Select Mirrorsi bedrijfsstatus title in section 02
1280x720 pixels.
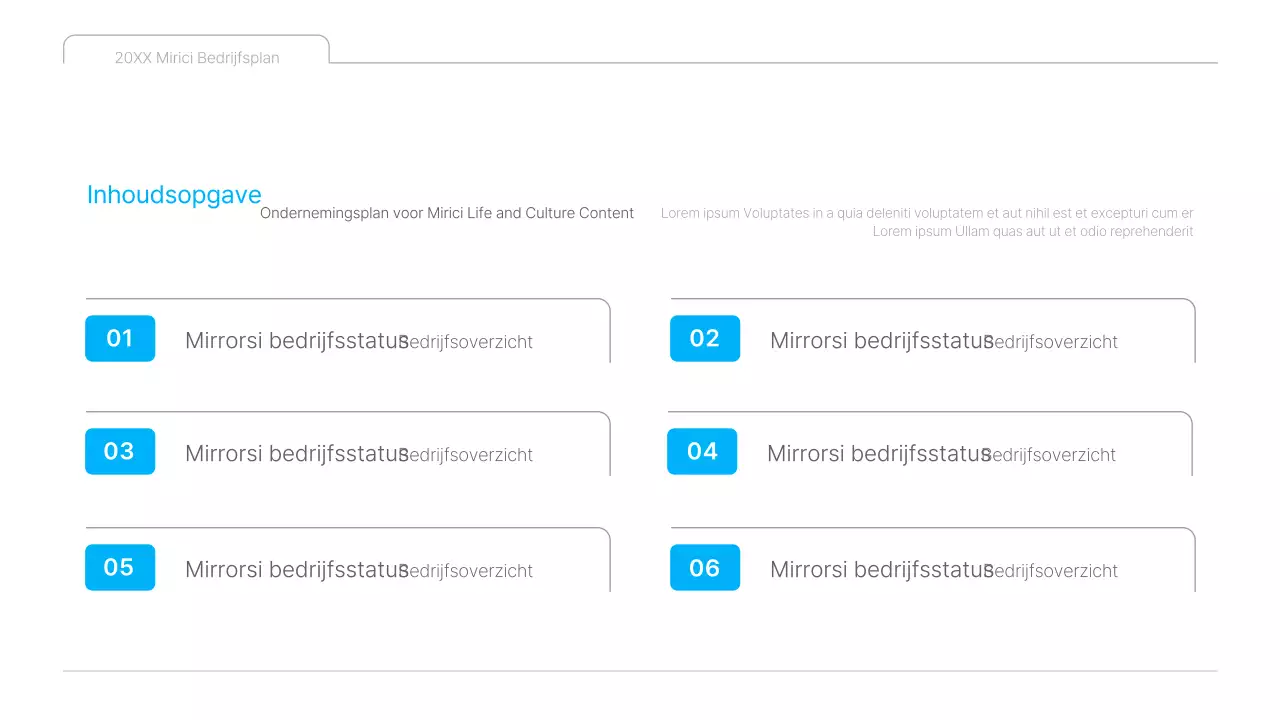pos(875,340)
